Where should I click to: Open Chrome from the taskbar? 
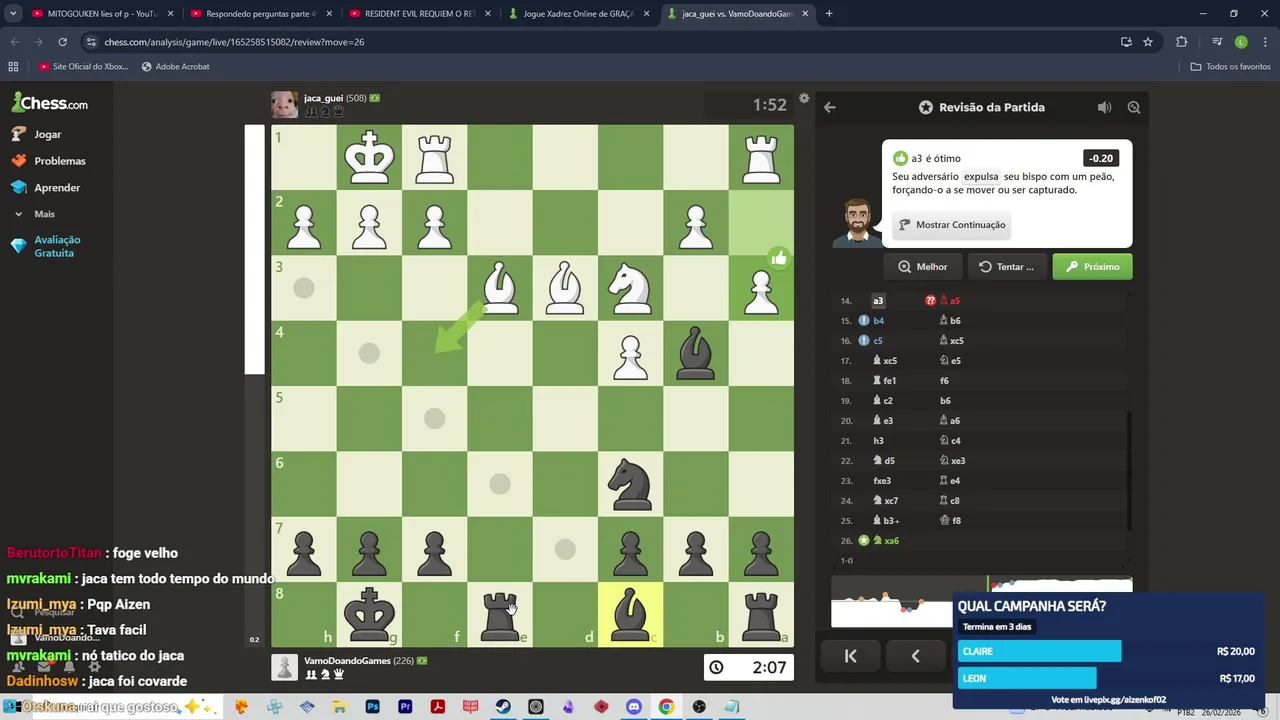click(666, 707)
